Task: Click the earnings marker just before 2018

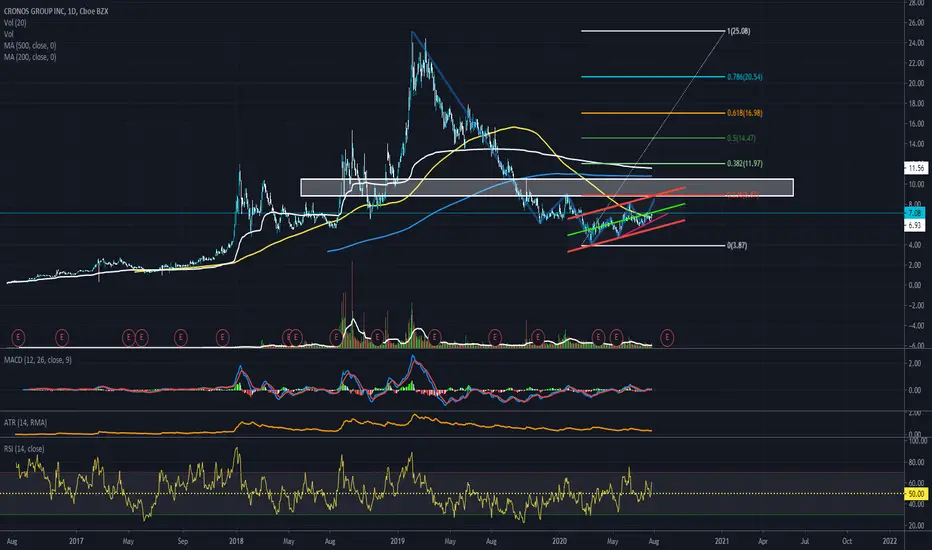Action: tap(222, 338)
